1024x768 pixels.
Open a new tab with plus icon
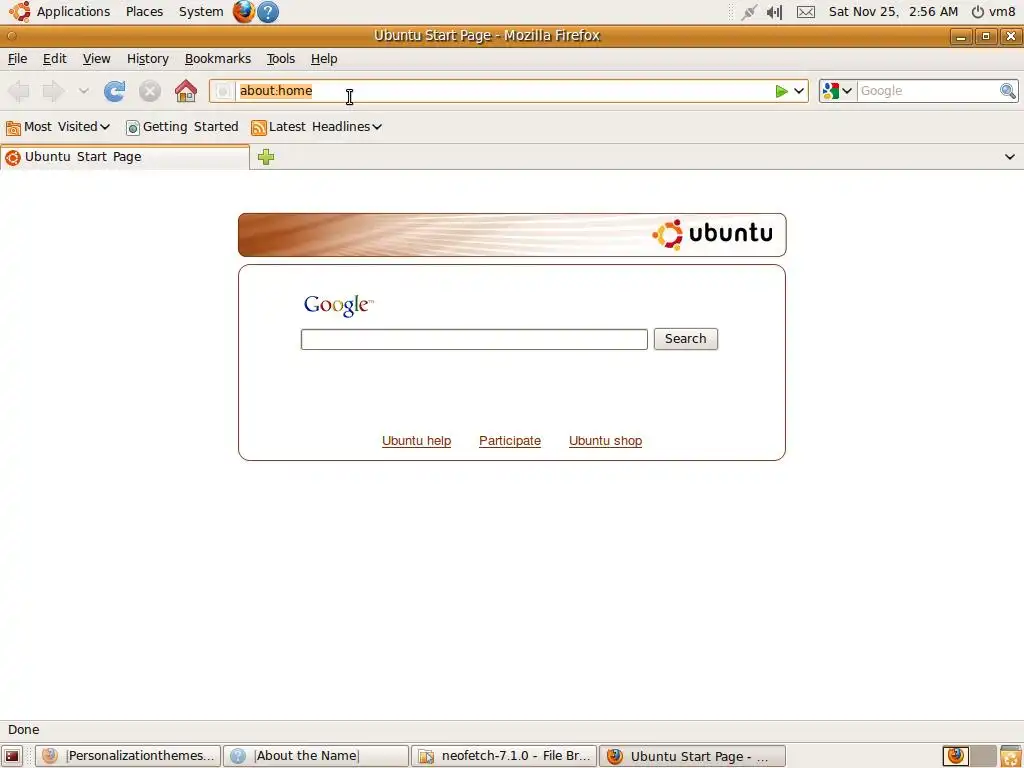(266, 157)
